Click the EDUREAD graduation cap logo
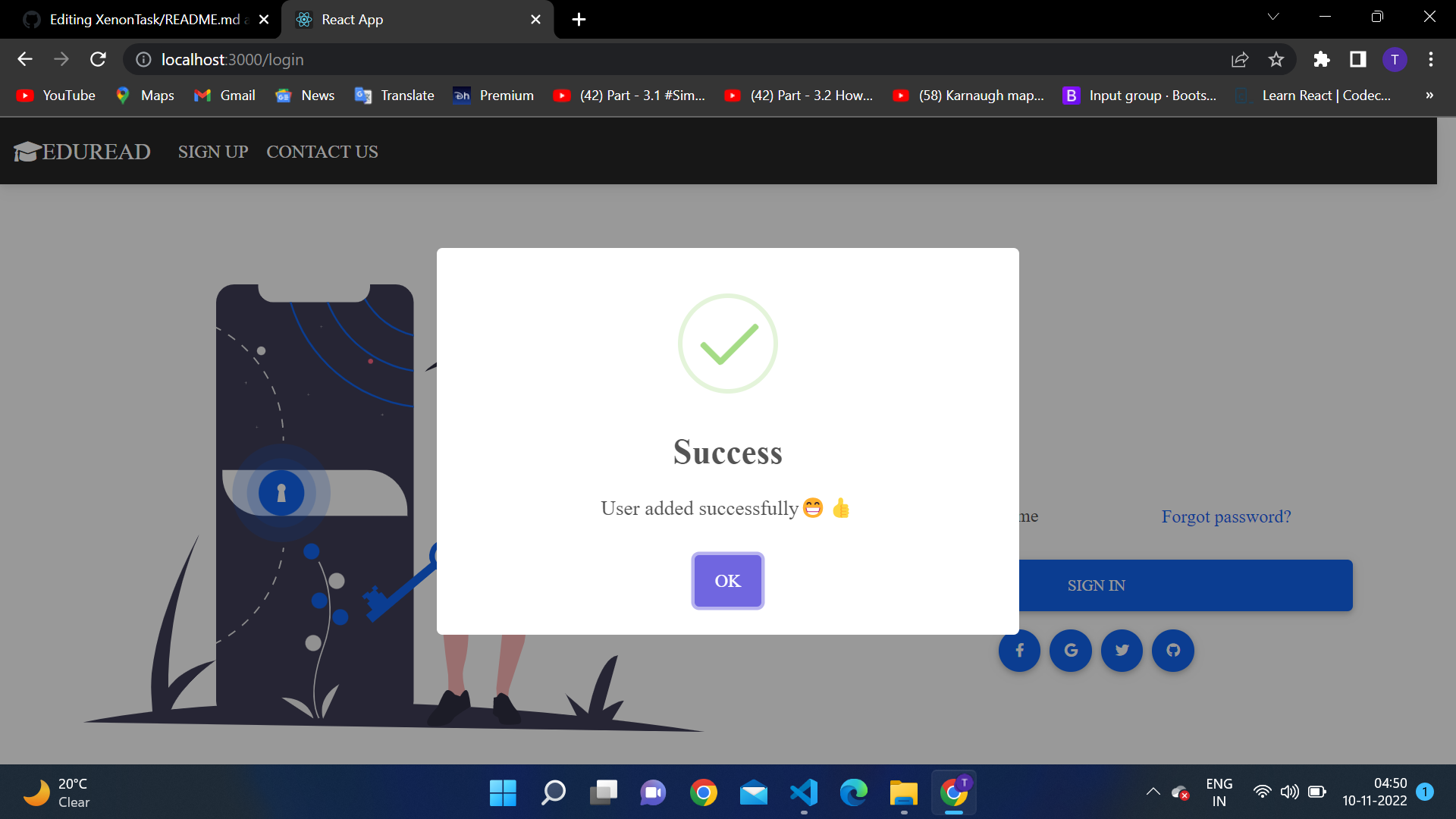1456x819 pixels. pos(27,152)
